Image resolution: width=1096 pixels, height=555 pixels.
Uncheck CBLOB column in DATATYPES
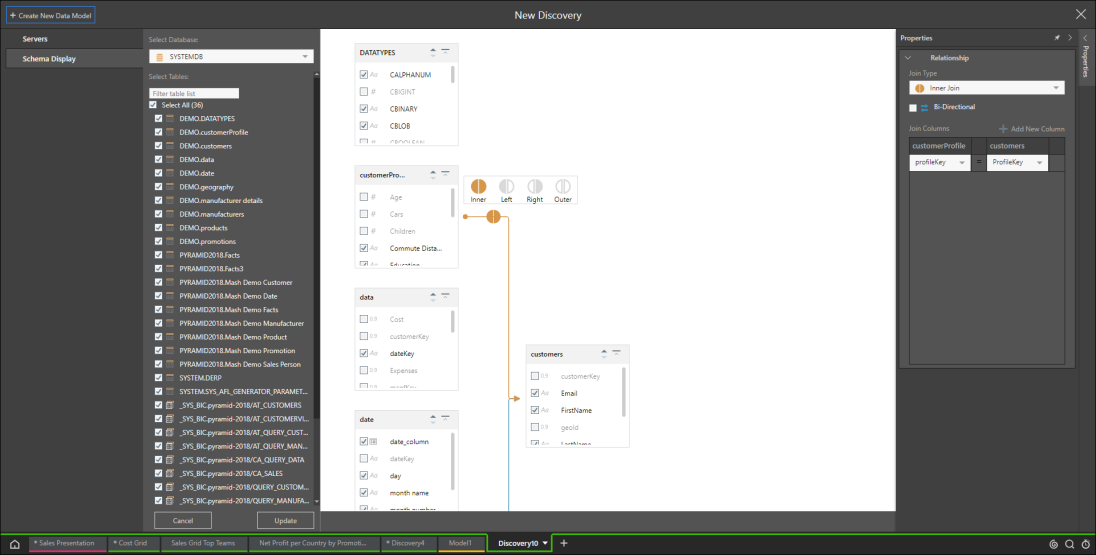click(363, 126)
